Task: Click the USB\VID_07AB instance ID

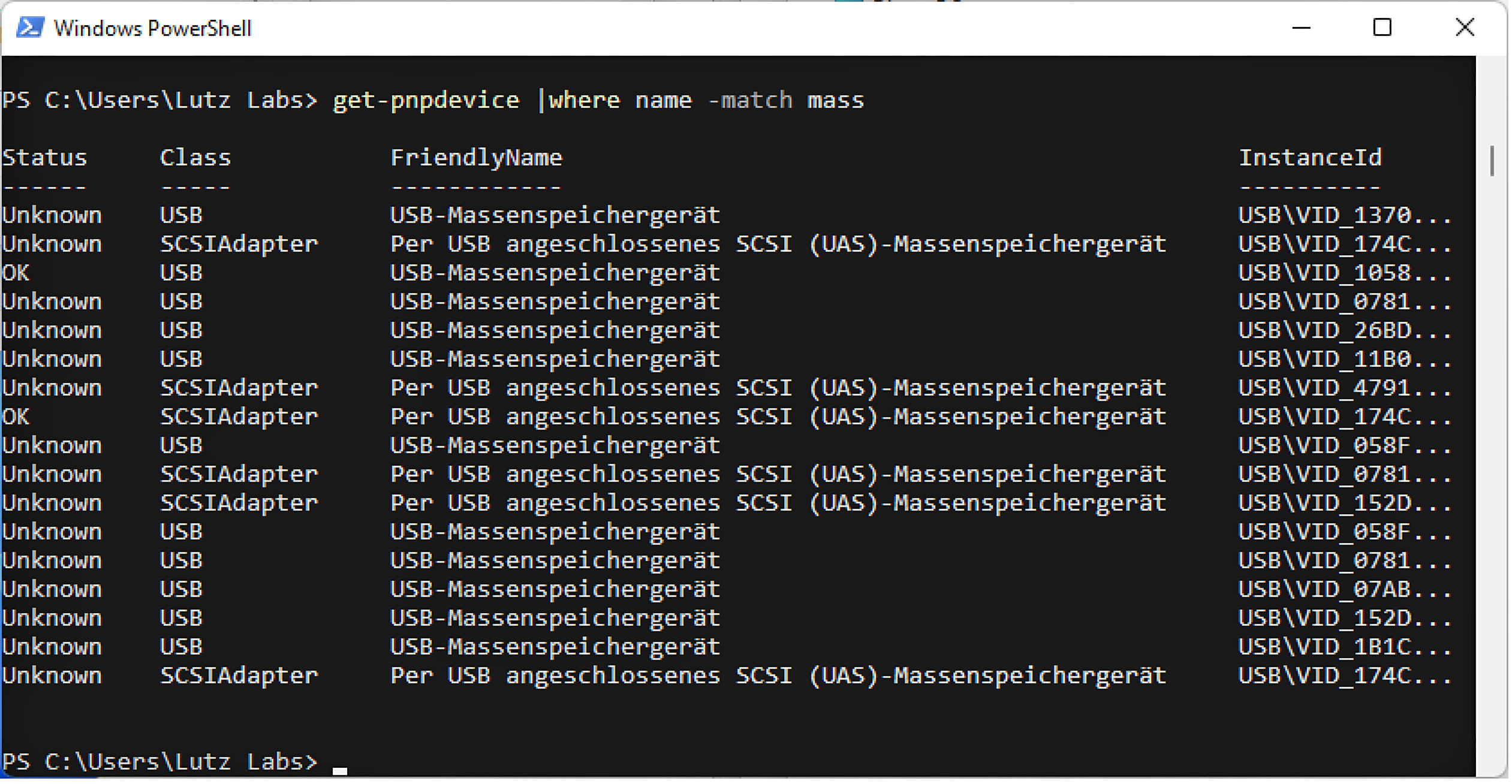Action: (1344, 589)
